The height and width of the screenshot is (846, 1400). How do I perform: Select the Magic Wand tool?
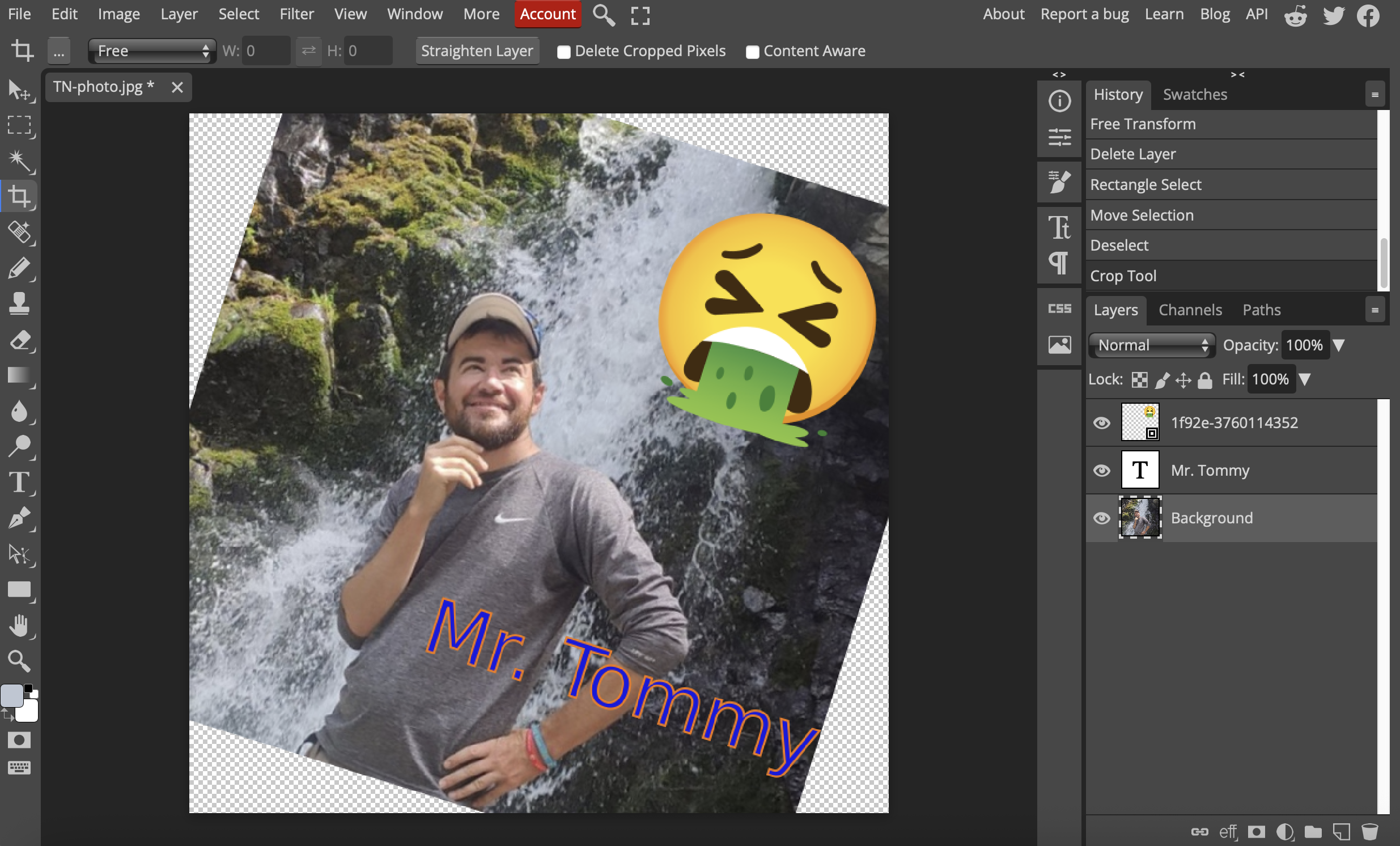point(19,160)
